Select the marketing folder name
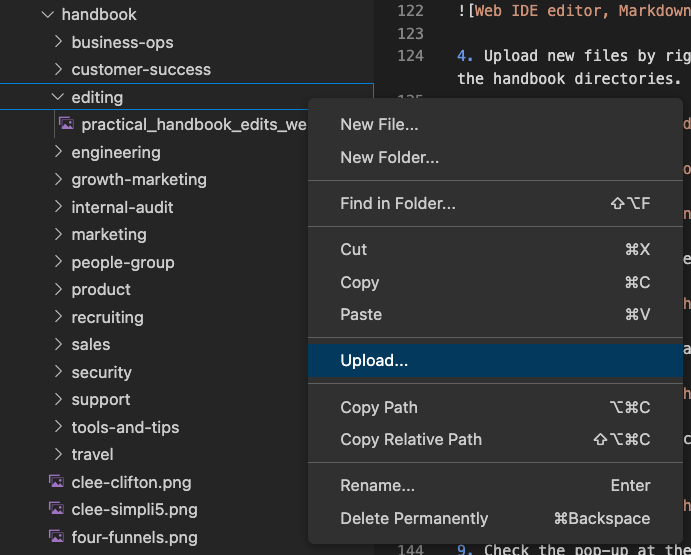691x555 pixels. 109,235
